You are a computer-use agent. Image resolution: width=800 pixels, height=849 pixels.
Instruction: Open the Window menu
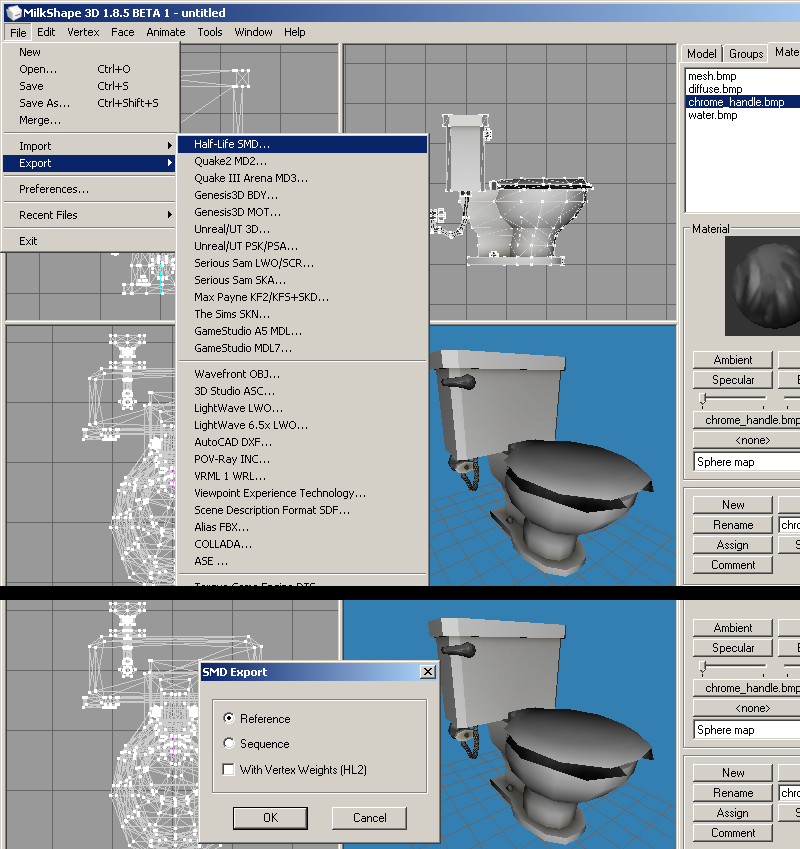click(253, 32)
